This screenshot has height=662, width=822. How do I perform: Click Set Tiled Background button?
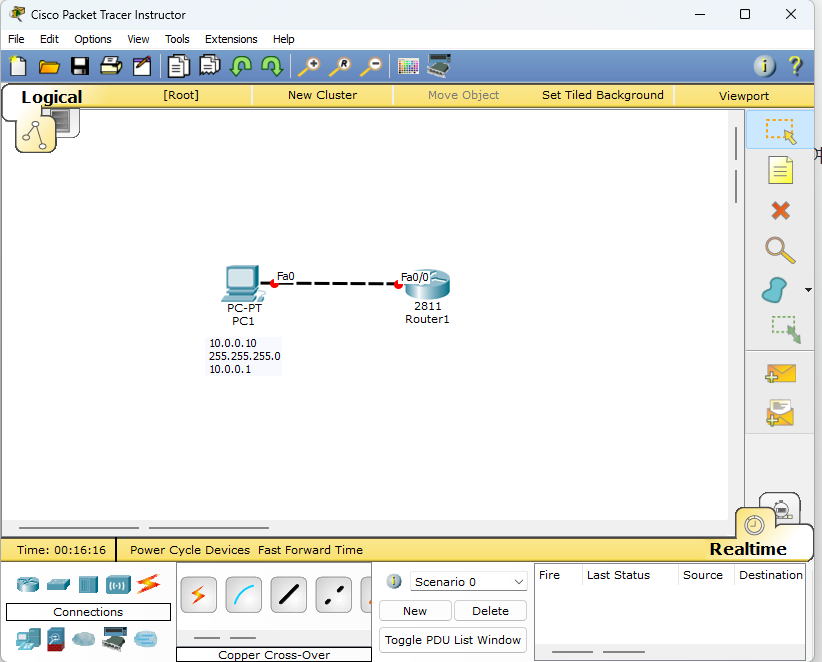point(603,95)
